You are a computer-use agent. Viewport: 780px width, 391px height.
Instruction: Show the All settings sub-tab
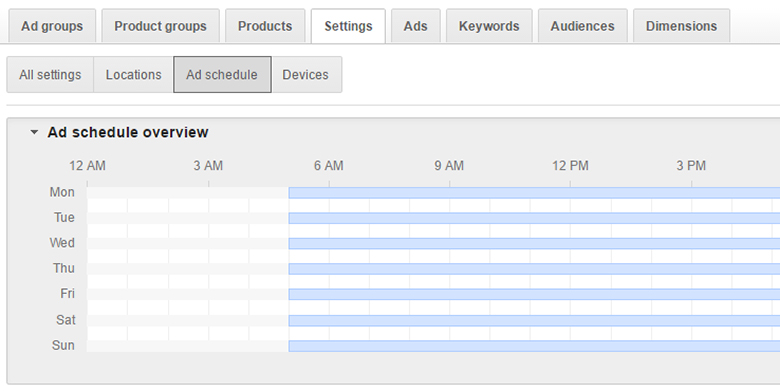point(50,75)
